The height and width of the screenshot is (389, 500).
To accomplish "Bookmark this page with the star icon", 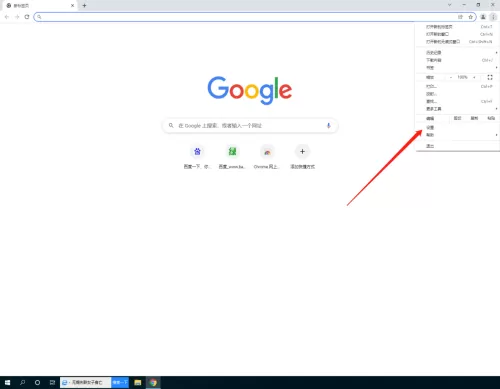I will [x=470, y=17].
